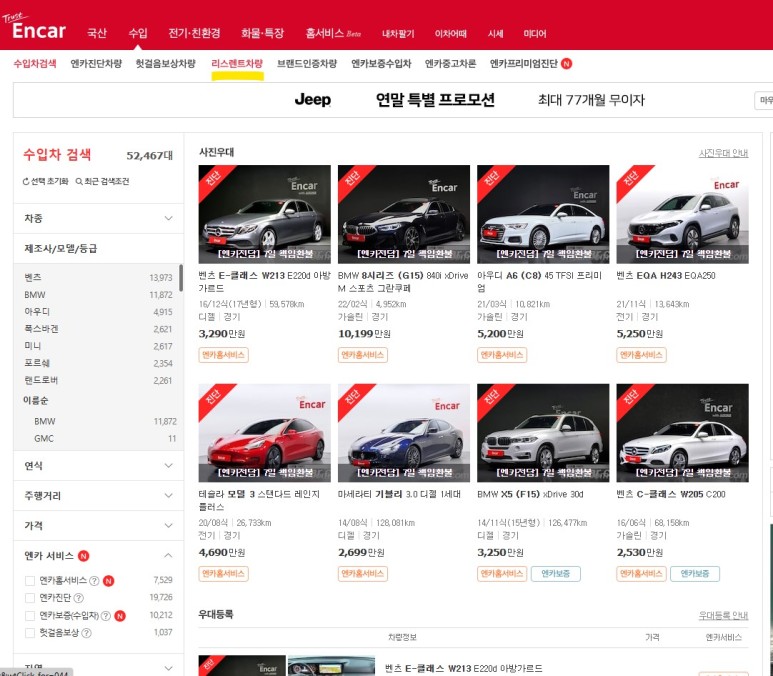Switch to 엔카중고차론 sub-tab

pyautogui.click(x=451, y=64)
